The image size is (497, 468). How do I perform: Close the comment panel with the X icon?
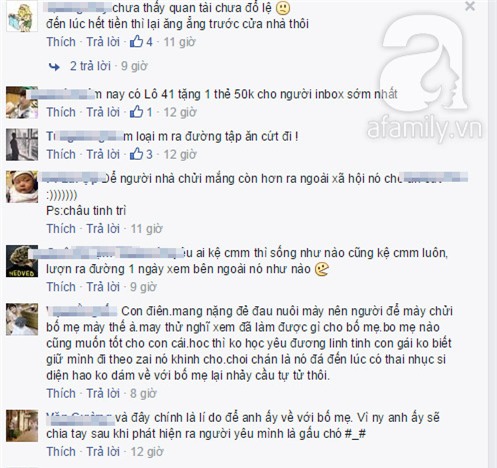[470, 6]
